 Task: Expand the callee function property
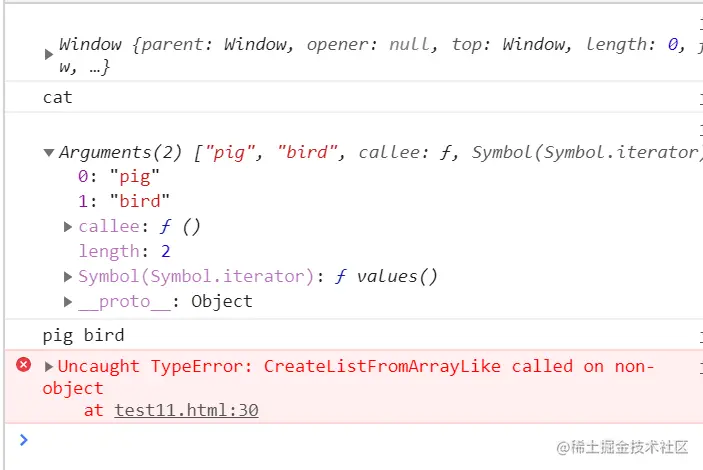click(x=68, y=227)
